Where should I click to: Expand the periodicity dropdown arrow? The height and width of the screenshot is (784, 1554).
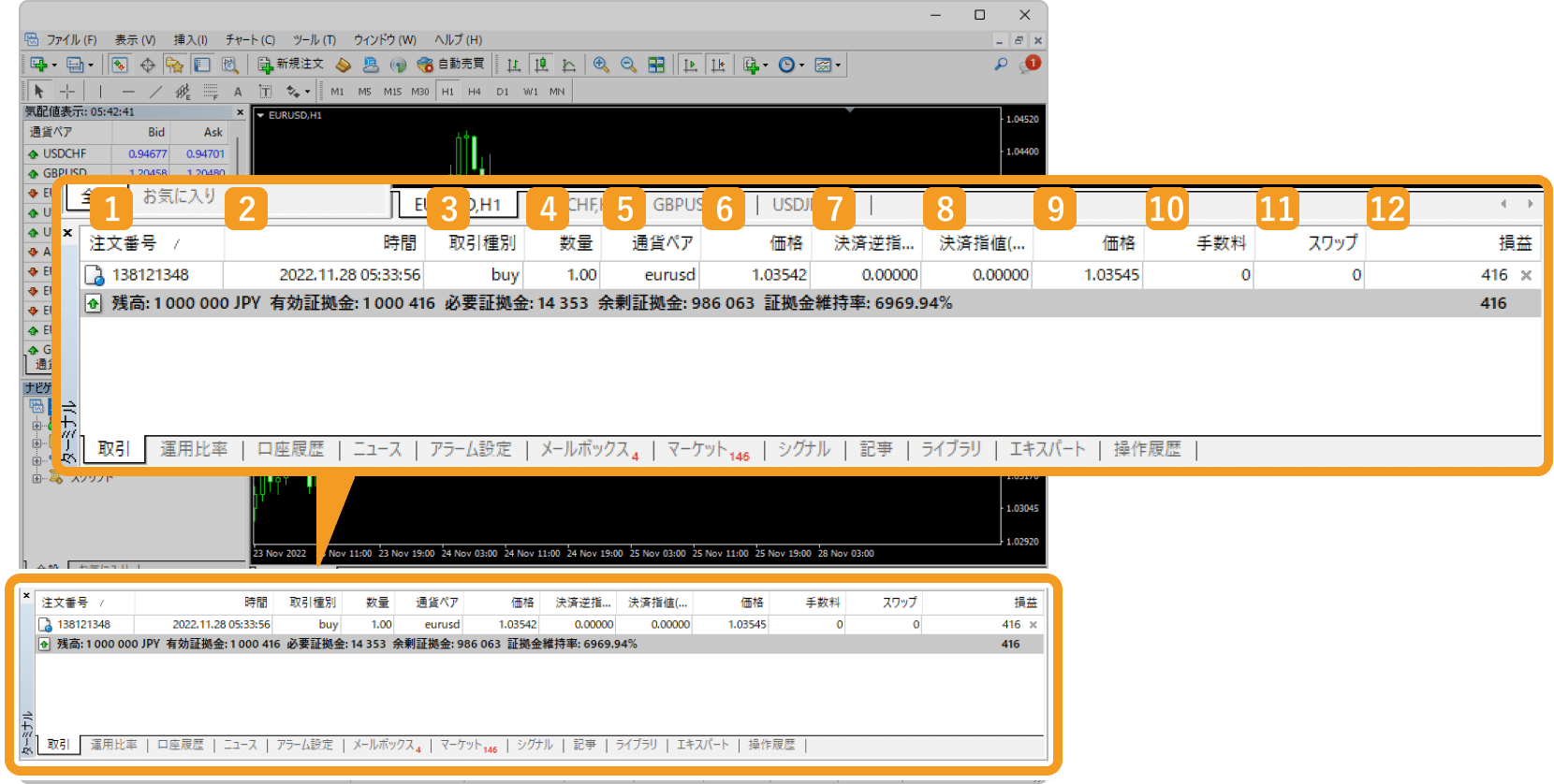click(x=801, y=65)
